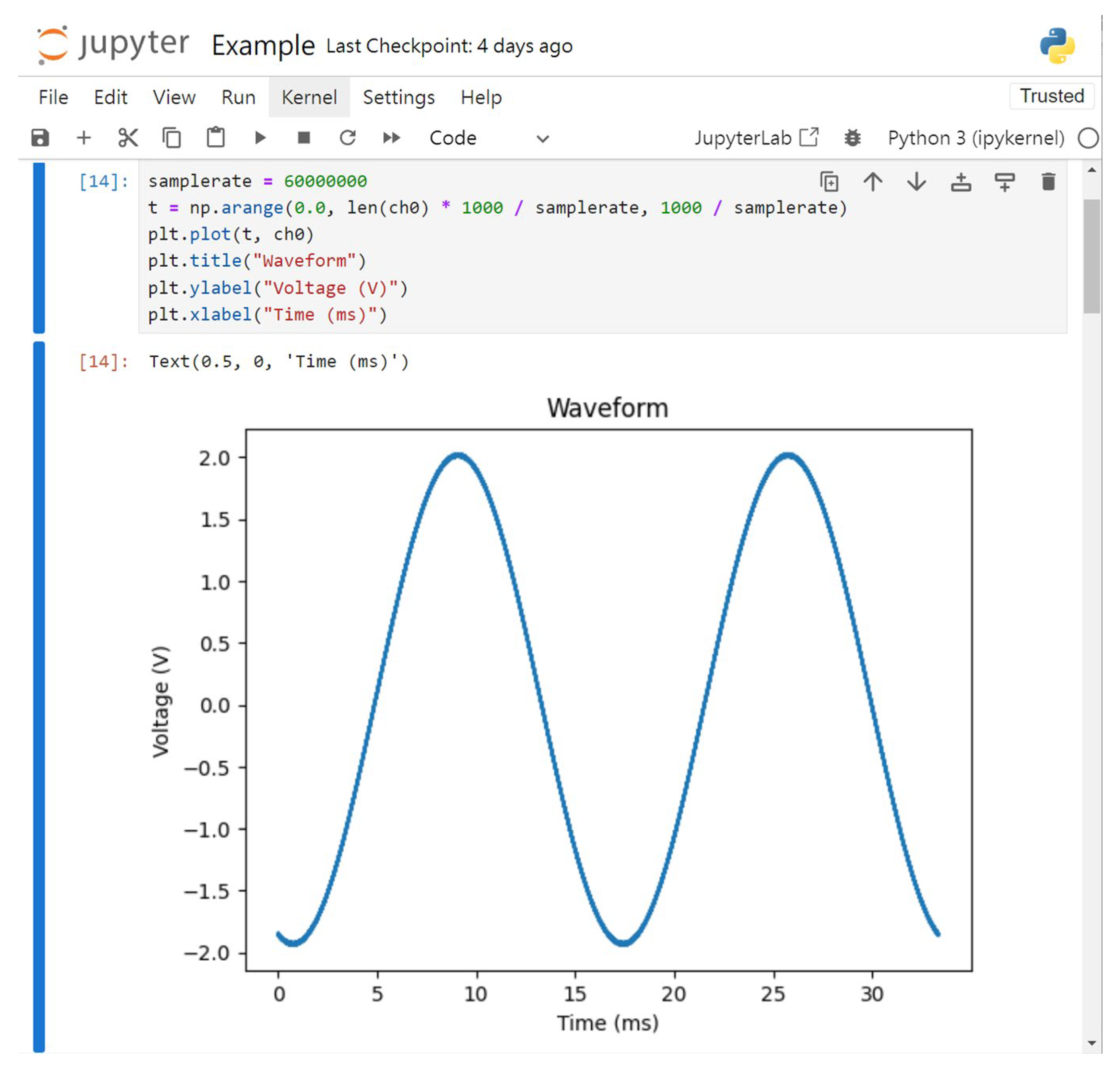Cut the selected cell with the scissors icon
The width and height of the screenshot is (1120, 1072).
(128, 138)
